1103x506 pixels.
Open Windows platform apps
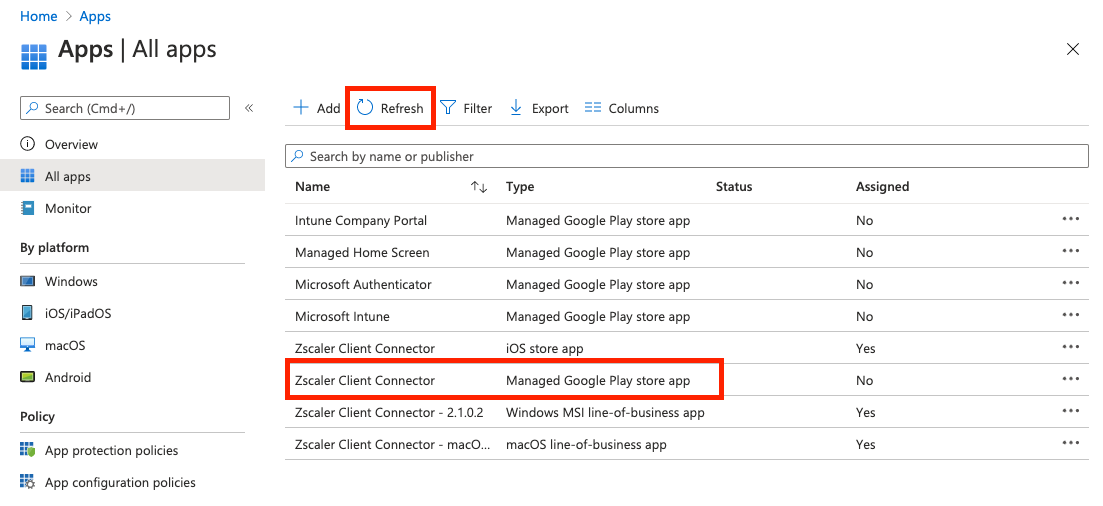[x=71, y=281]
